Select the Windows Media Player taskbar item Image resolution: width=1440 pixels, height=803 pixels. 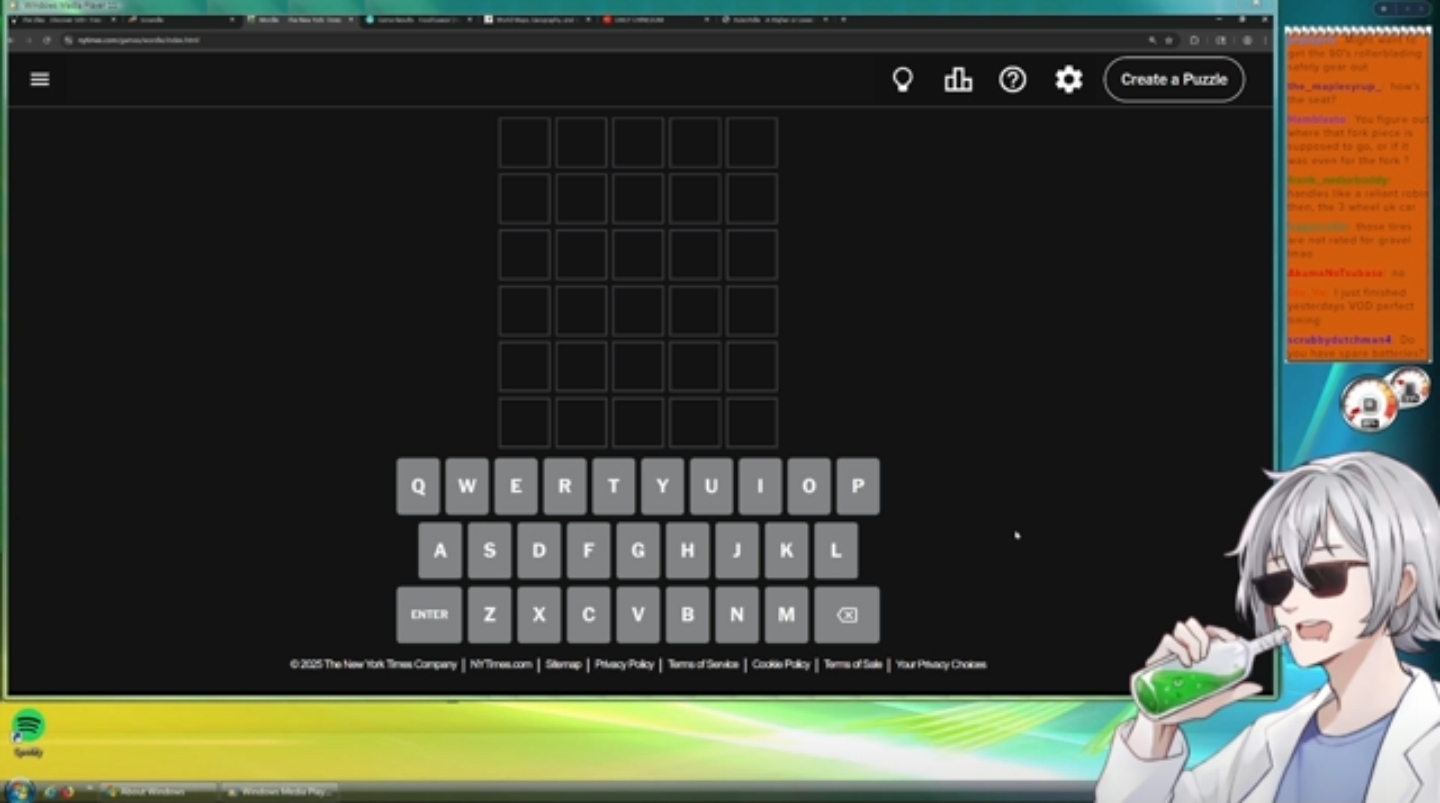pos(280,791)
